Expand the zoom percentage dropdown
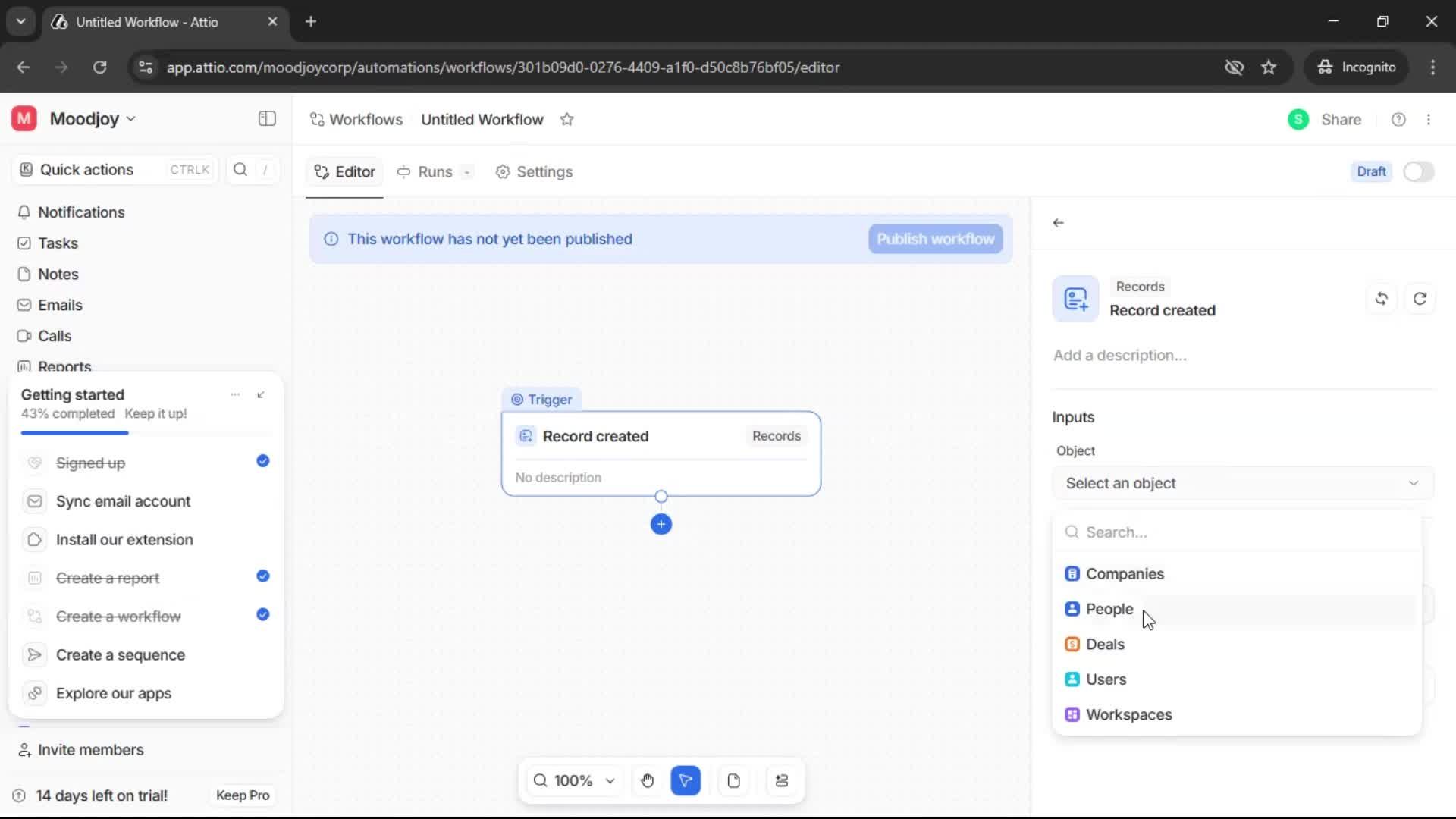Screen dimensions: 1456x819 pyautogui.click(x=610, y=780)
